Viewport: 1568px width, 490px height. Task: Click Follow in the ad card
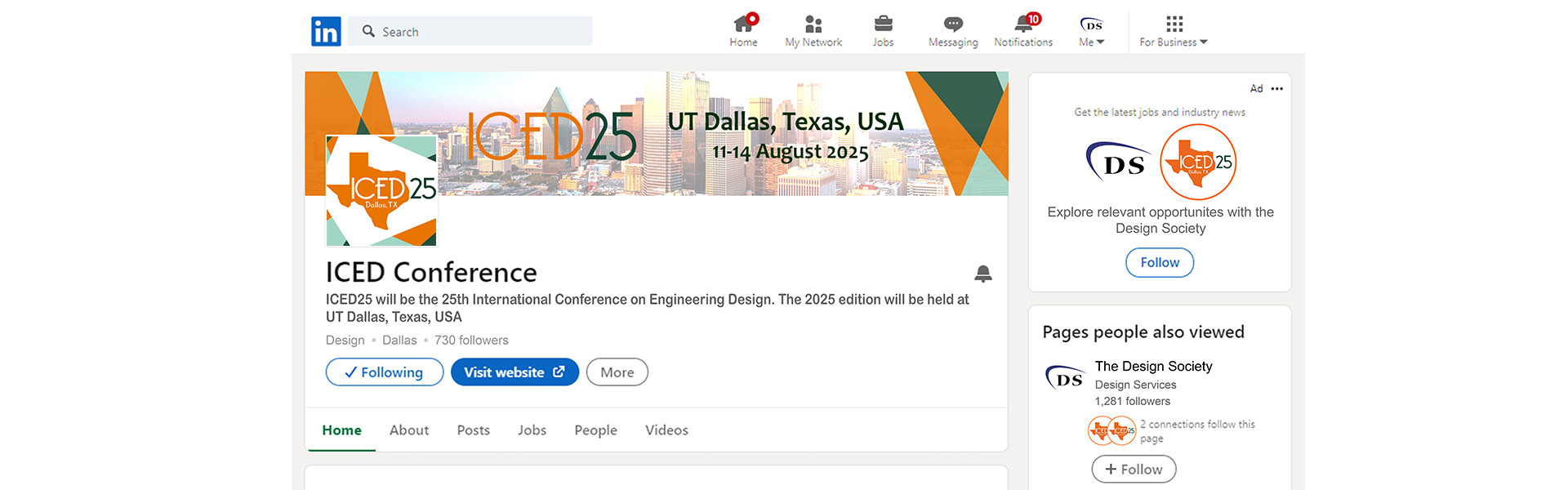click(1160, 263)
